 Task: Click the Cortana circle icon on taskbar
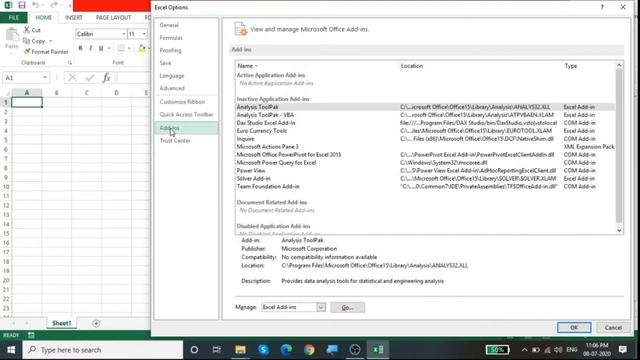click(194, 350)
